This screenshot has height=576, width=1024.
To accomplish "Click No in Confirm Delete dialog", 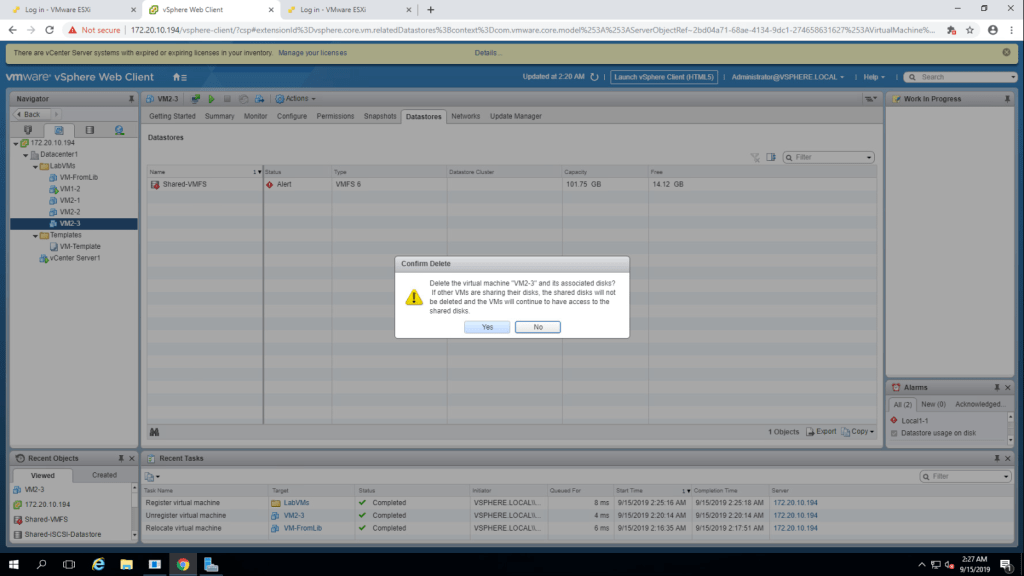I will coord(538,327).
